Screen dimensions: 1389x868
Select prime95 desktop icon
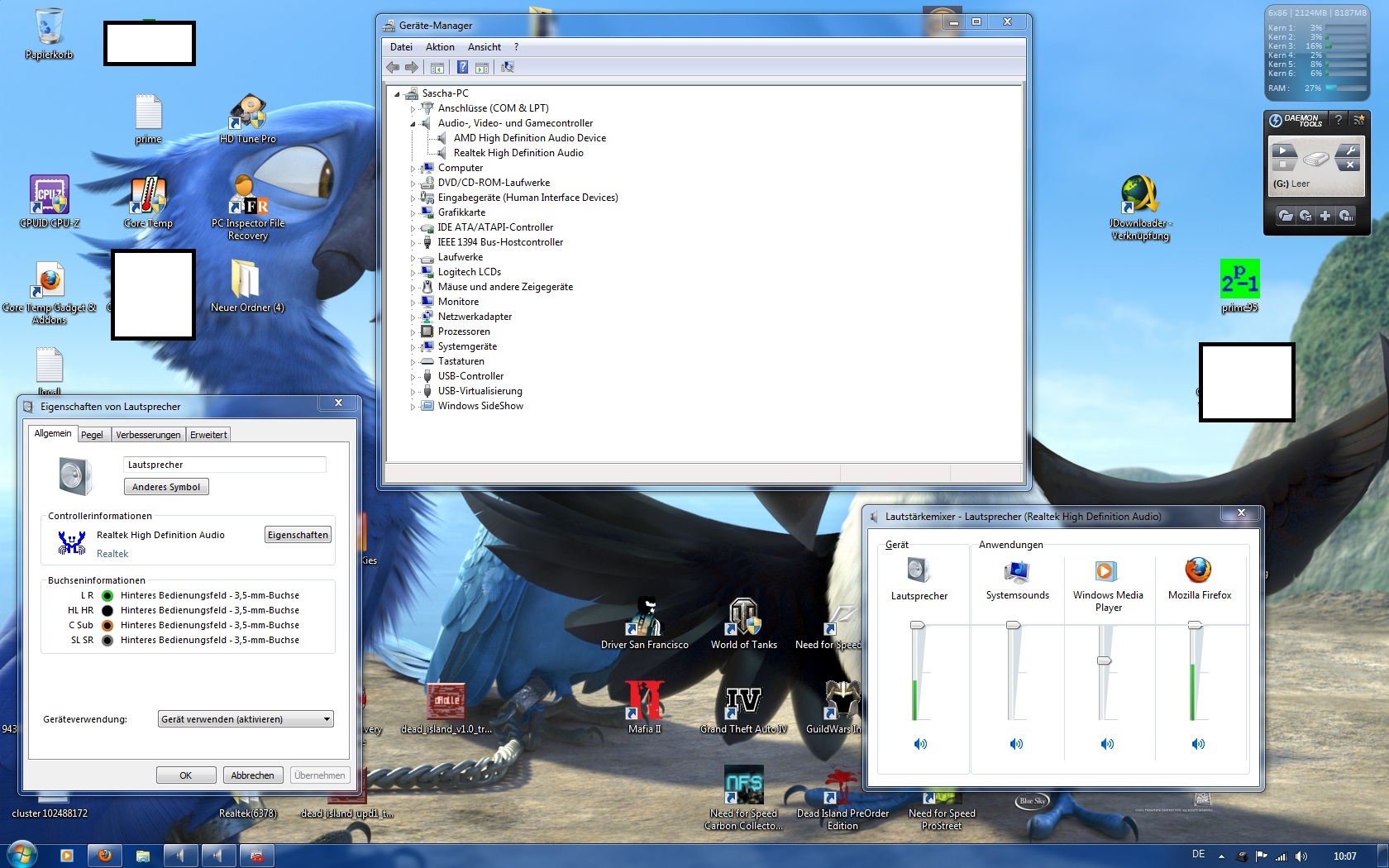(x=1239, y=286)
